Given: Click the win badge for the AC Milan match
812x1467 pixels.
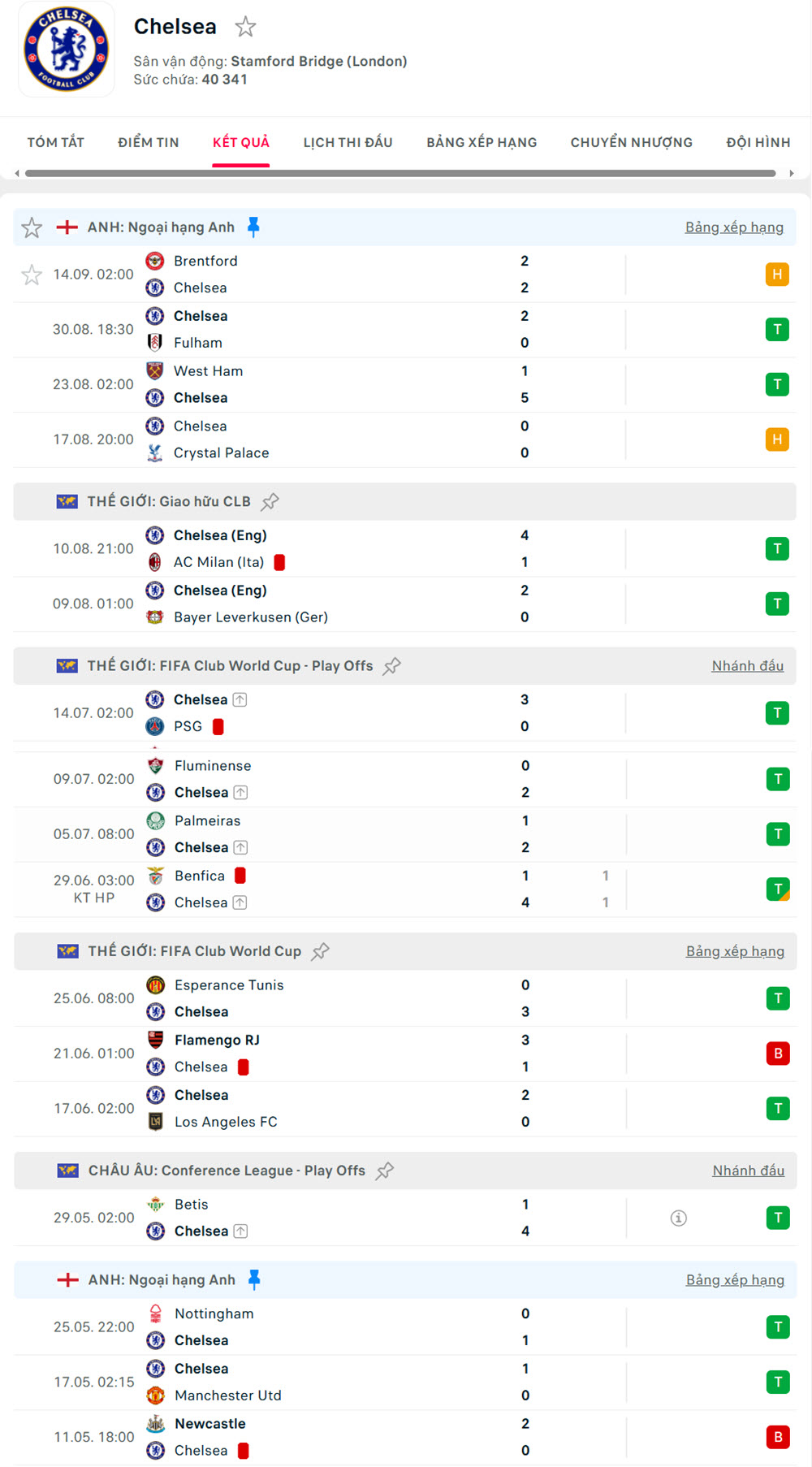Looking at the screenshot, I should click(x=777, y=549).
